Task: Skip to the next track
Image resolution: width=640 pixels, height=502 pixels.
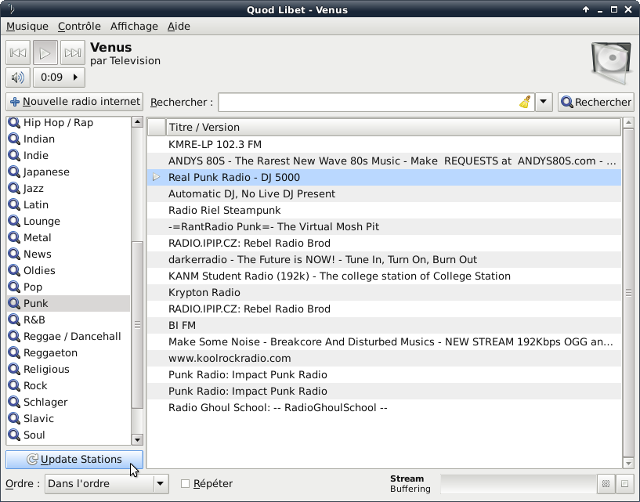Action: pos(72,53)
